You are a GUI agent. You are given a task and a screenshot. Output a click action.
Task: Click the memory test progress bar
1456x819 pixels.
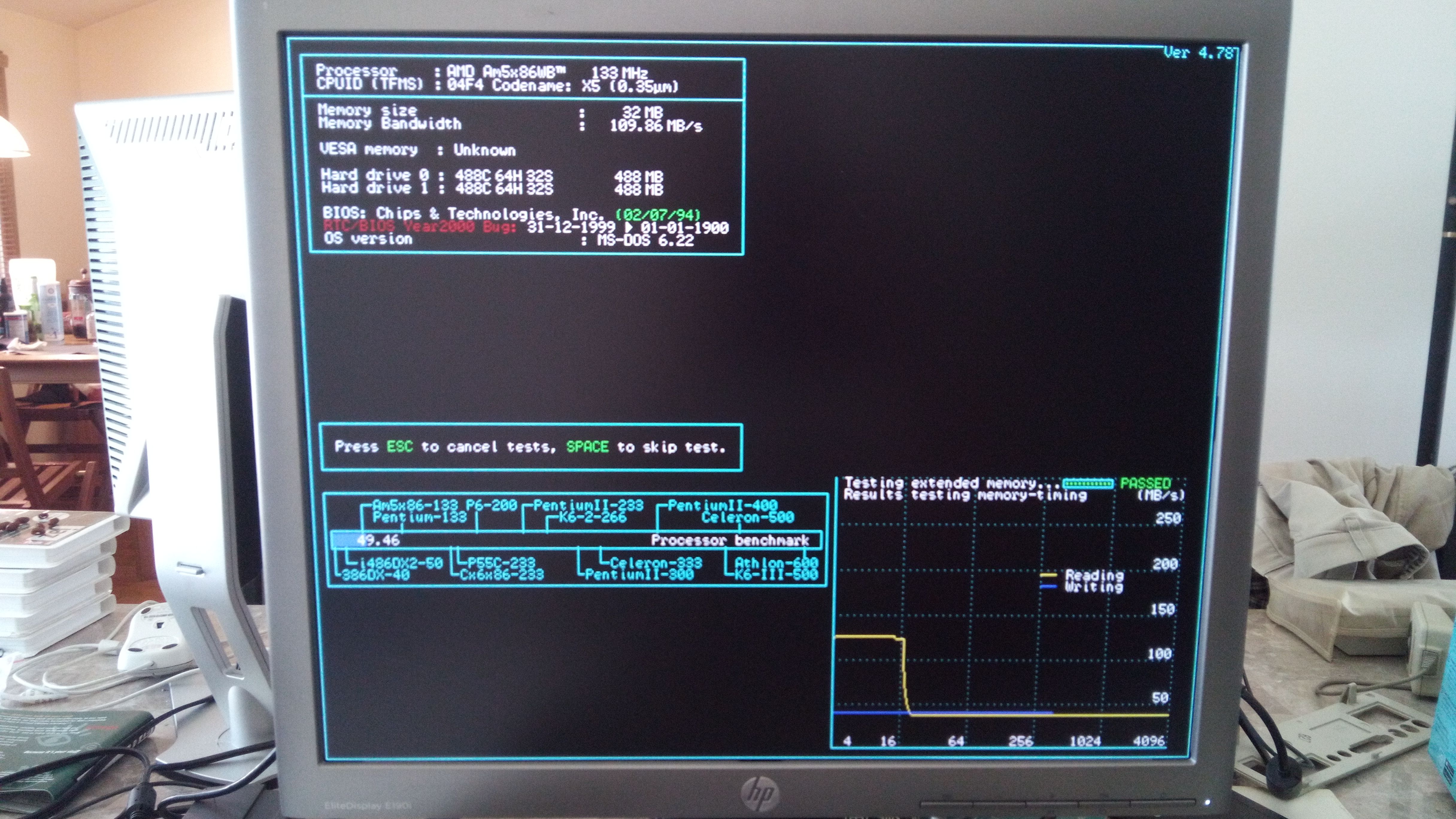pyautogui.click(x=1088, y=483)
